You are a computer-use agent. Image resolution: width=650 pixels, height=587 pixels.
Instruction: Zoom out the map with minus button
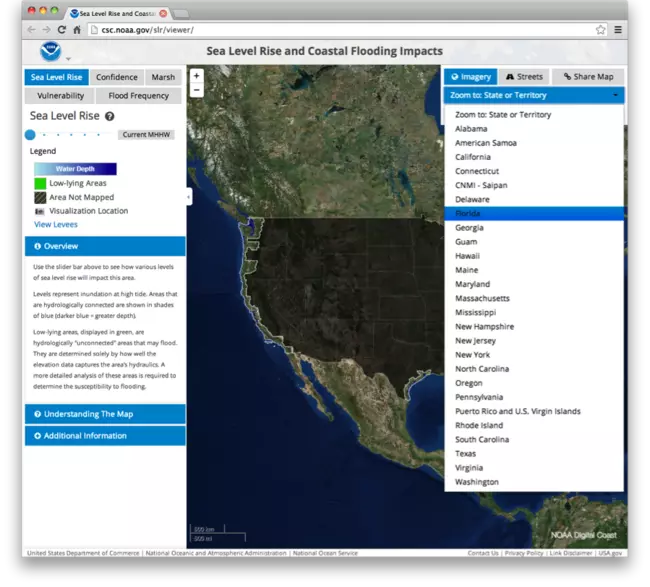[196, 90]
